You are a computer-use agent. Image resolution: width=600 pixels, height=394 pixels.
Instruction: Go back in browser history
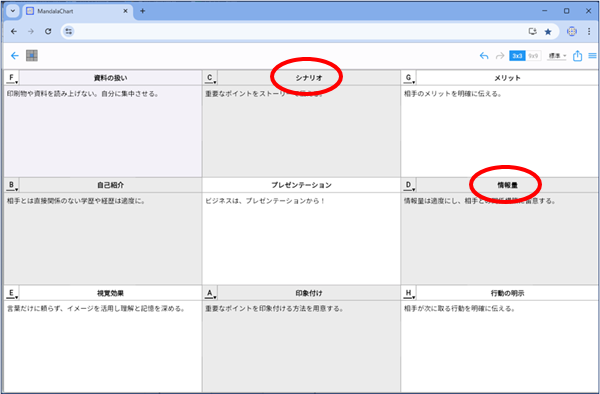click(x=14, y=31)
